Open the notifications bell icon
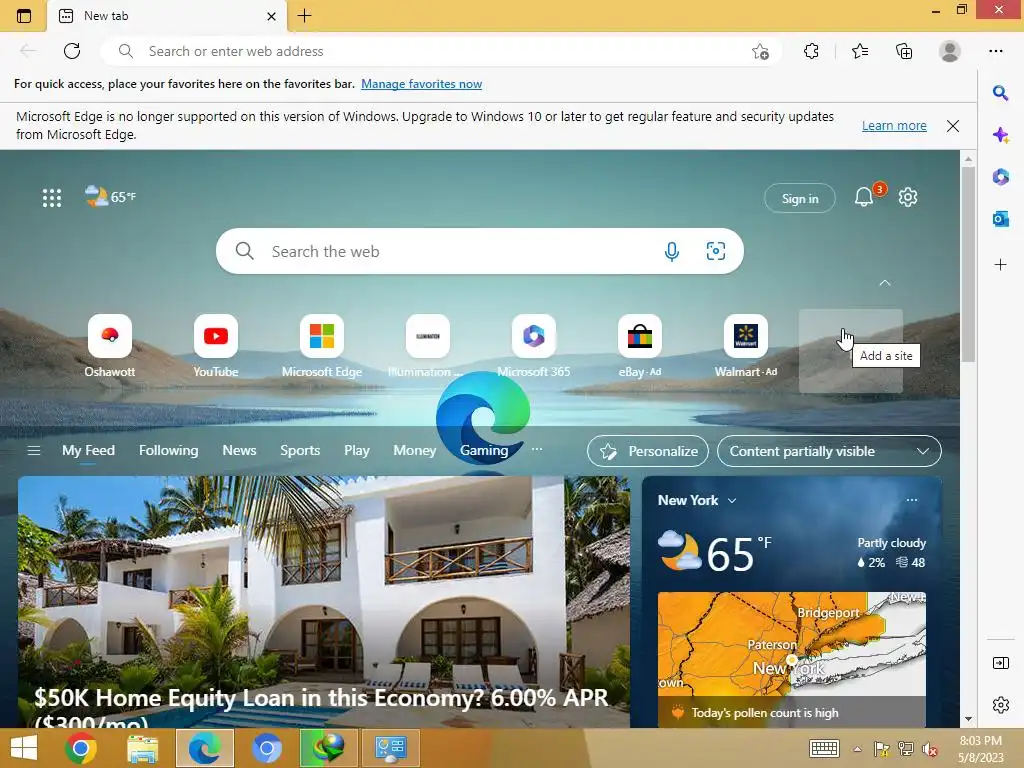 [864, 197]
